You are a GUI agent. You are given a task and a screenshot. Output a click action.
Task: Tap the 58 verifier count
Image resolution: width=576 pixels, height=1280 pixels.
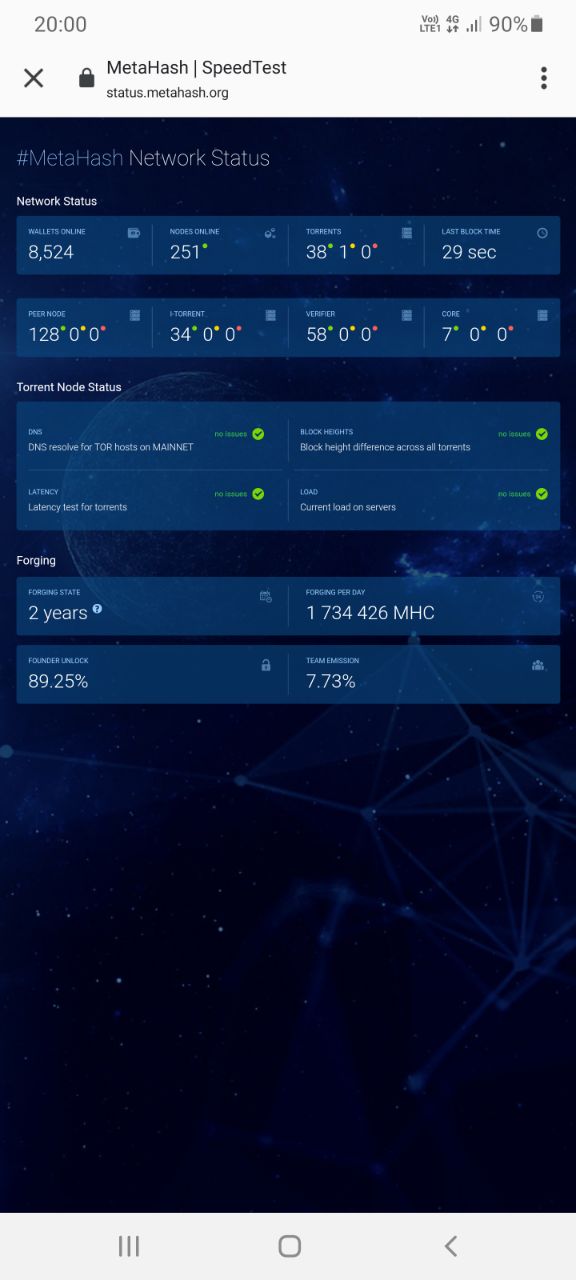[316, 334]
